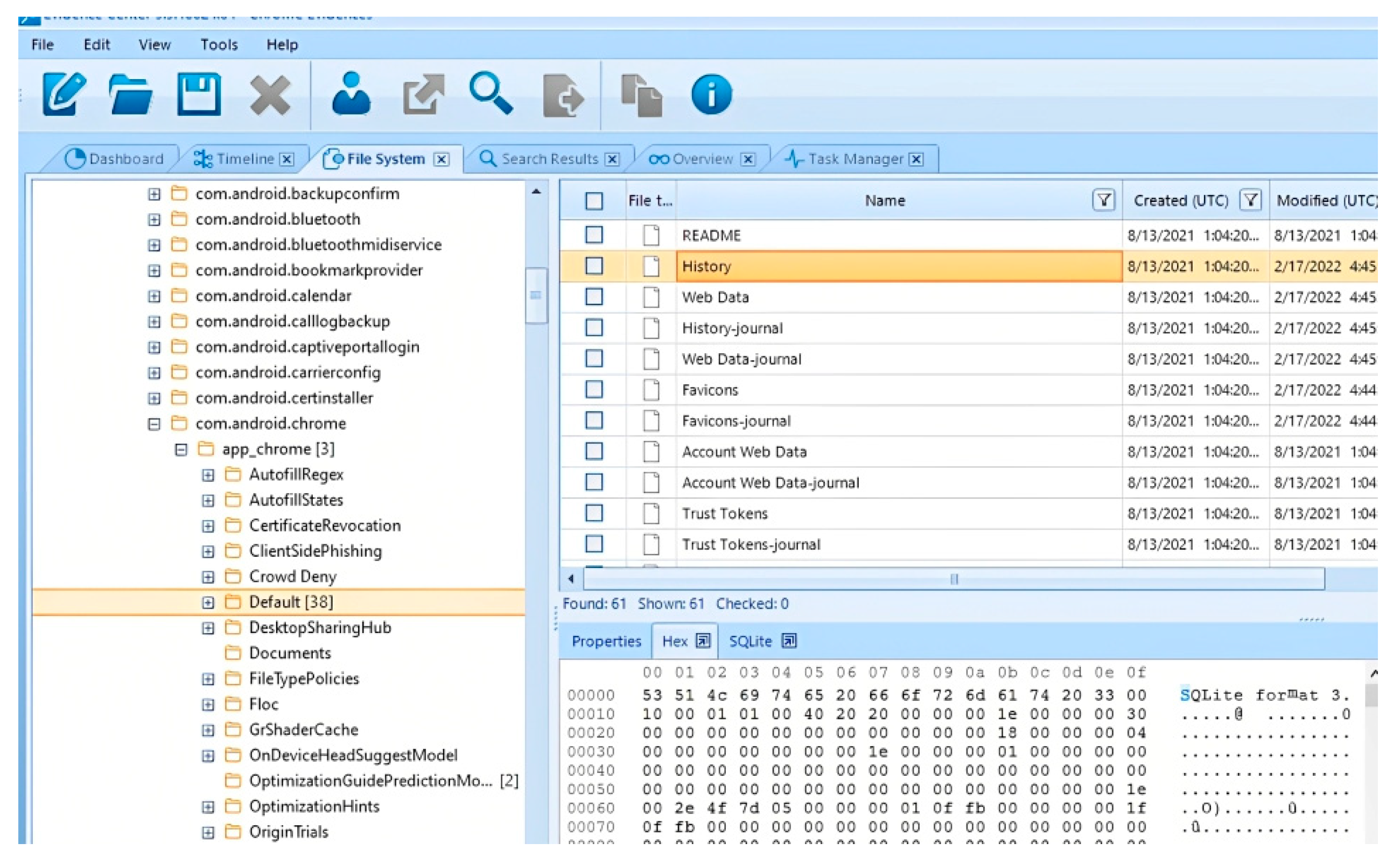Viewport: 1400px width, 864px height.
Task: Collapse the com.android.chrome tree node
Action: 153,424
